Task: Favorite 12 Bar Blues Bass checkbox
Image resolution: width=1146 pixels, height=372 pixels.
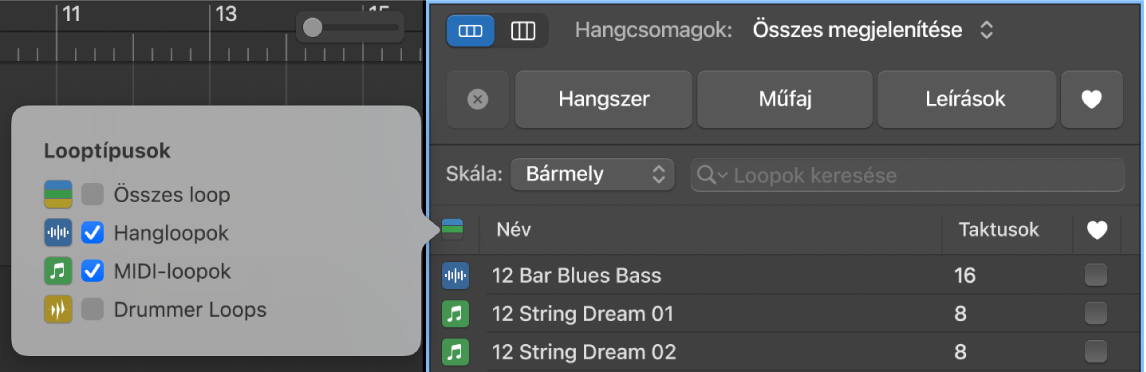Action: [x=1096, y=276]
